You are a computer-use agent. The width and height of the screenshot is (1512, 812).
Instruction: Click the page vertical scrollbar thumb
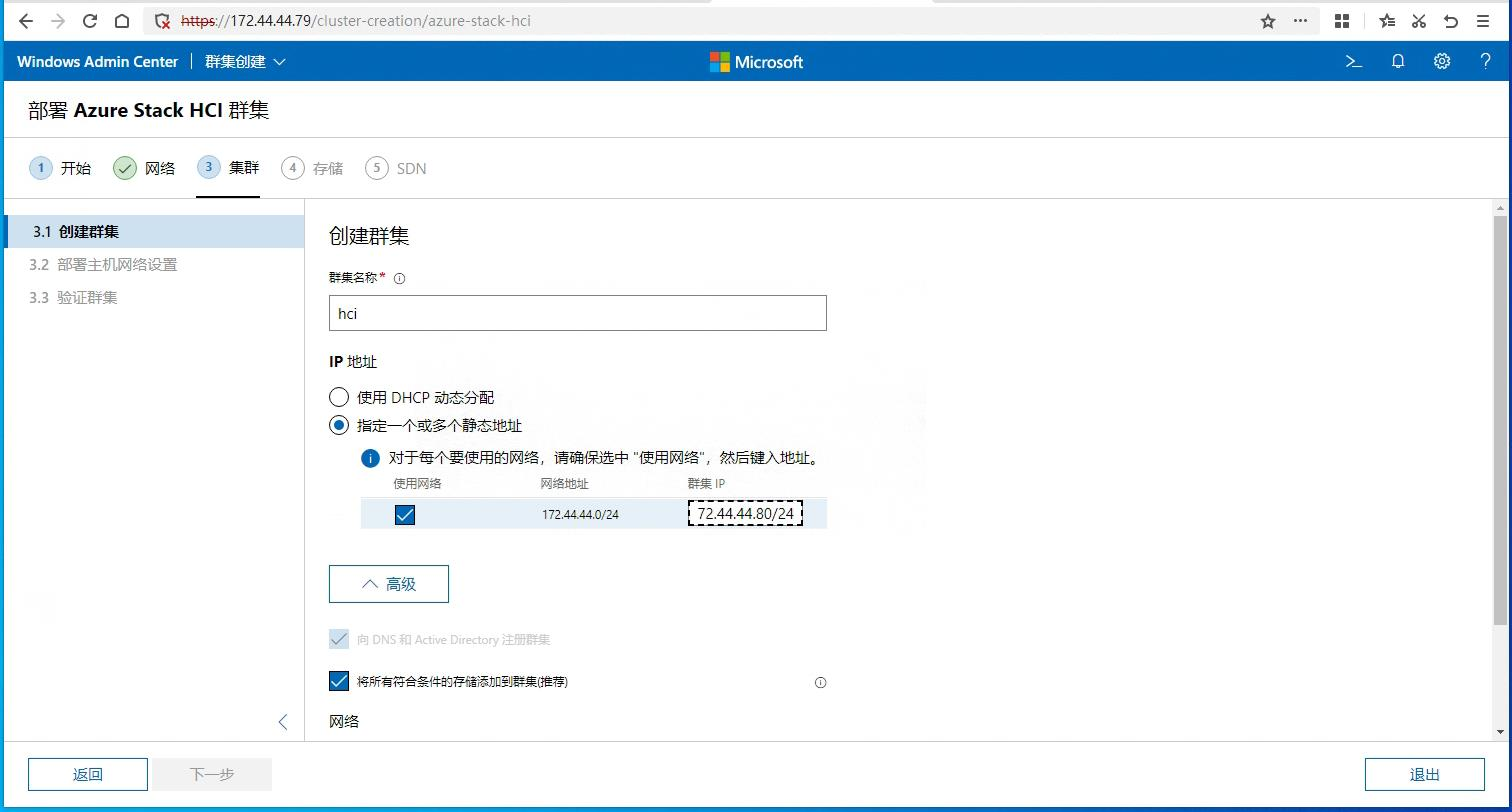point(1500,420)
